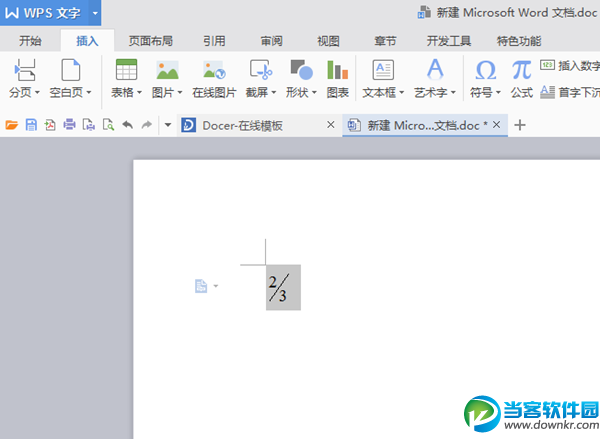600x439 pixels.
Task: Switch to the Docer-在线模板 document tab
Action: 259,125
